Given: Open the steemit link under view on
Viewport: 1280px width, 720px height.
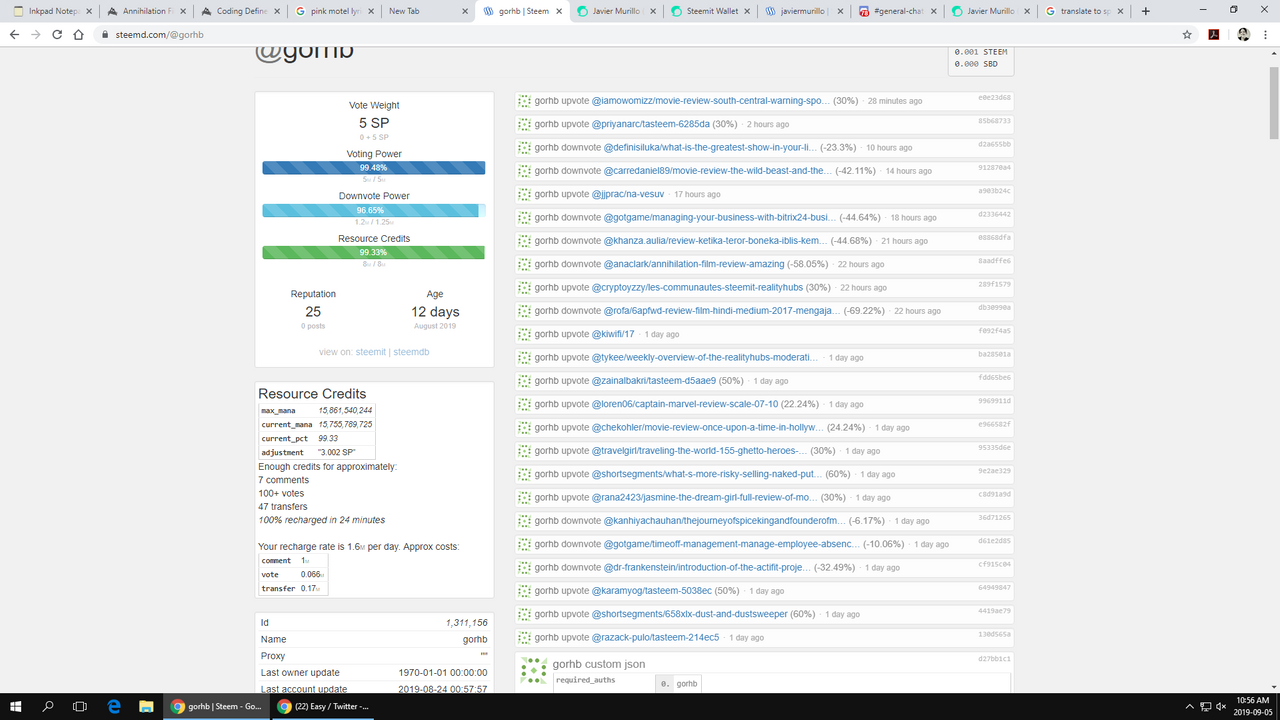Looking at the screenshot, I should [x=371, y=352].
